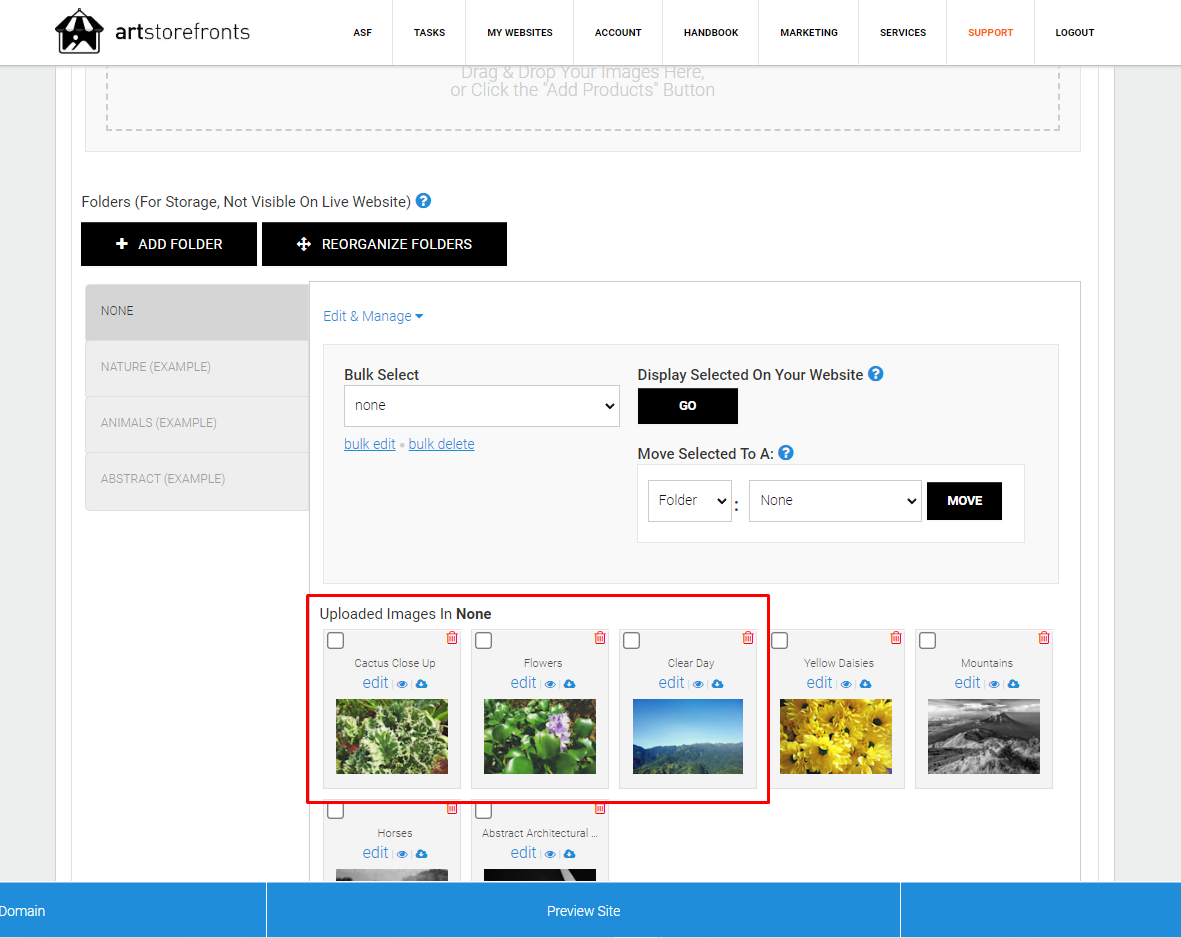This screenshot has height=938, width=1181.
Task: Select the Flowers checkbox
Action: pyautogui.click(x=484, y=640)
